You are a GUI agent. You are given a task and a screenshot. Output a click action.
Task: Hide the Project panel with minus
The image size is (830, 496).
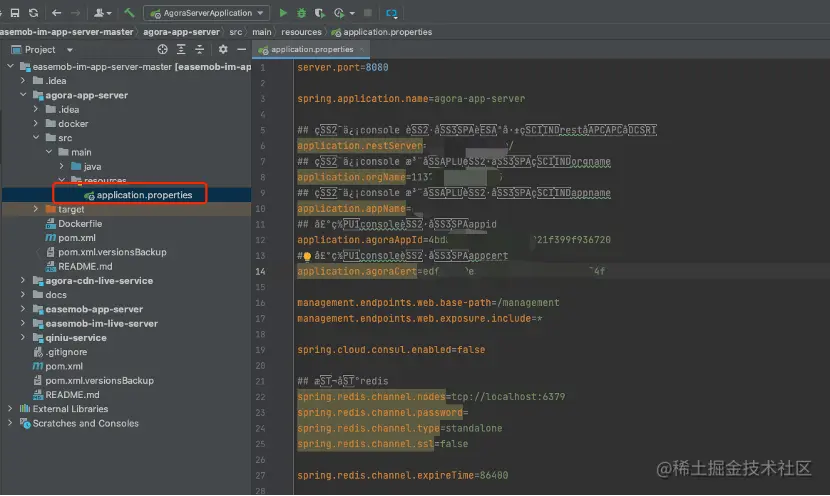[x=241, y=49]
